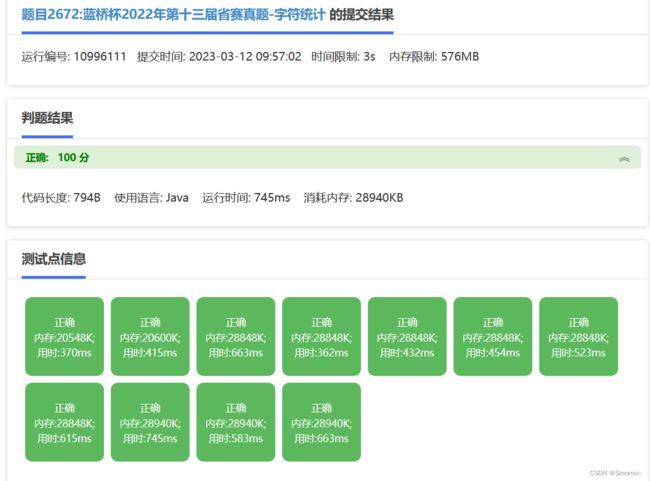Viewport: 650px width, 481px height.
Task: Click test card 内存:28848K 用时:663ms
Action: click(235, 336)
